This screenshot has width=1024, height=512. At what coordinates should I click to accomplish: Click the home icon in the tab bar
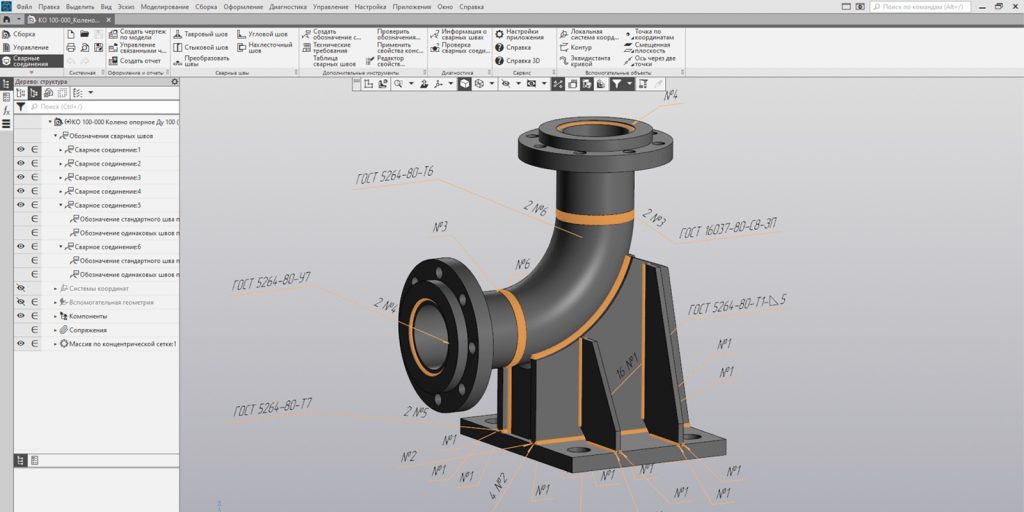click(7, 20)
